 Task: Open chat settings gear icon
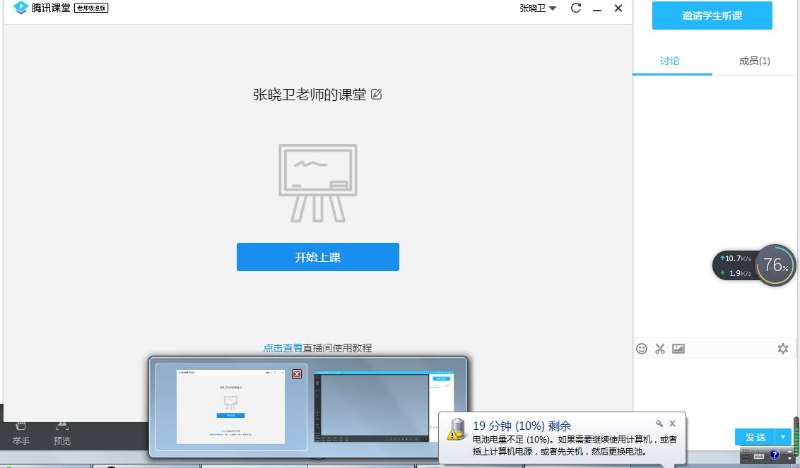pyautogui.click(x=783, y=349)
